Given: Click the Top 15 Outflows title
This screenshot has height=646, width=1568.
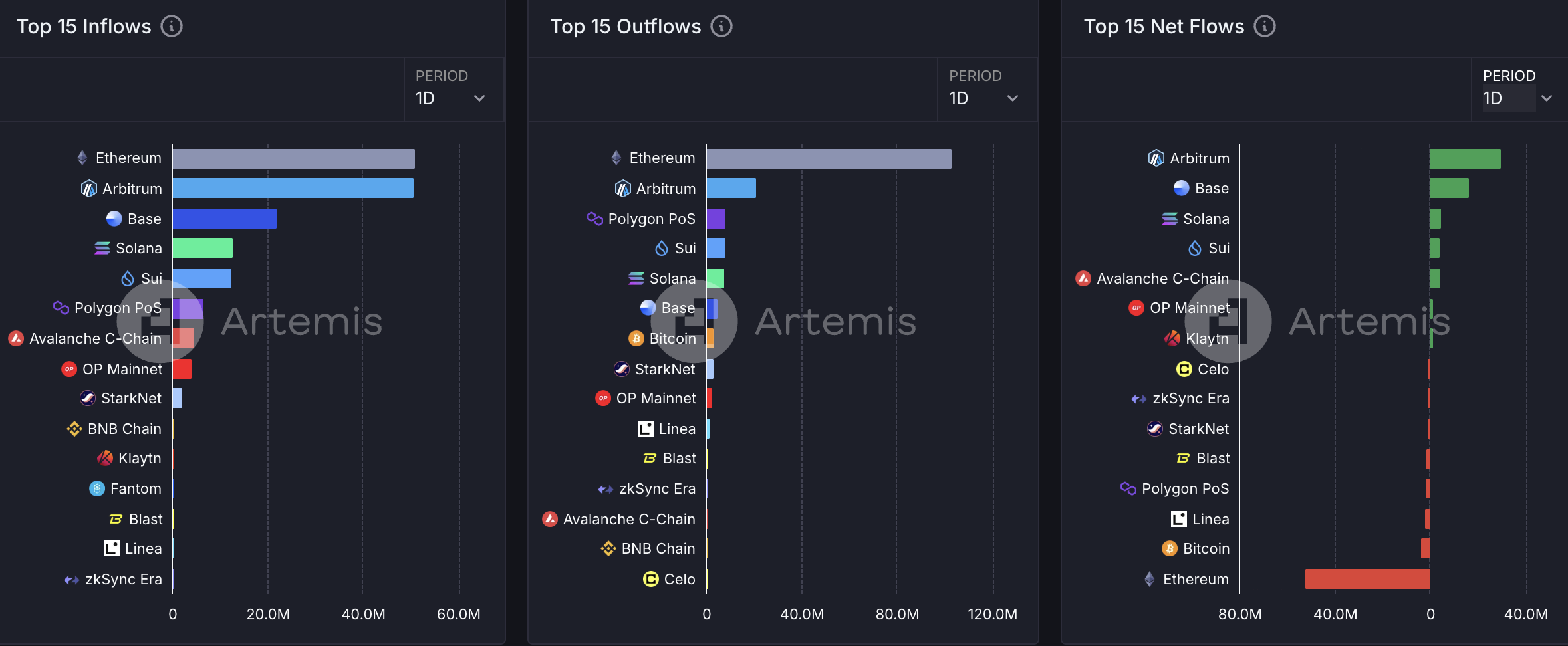Looking at the screenshot, I should [x=626, y=27].
